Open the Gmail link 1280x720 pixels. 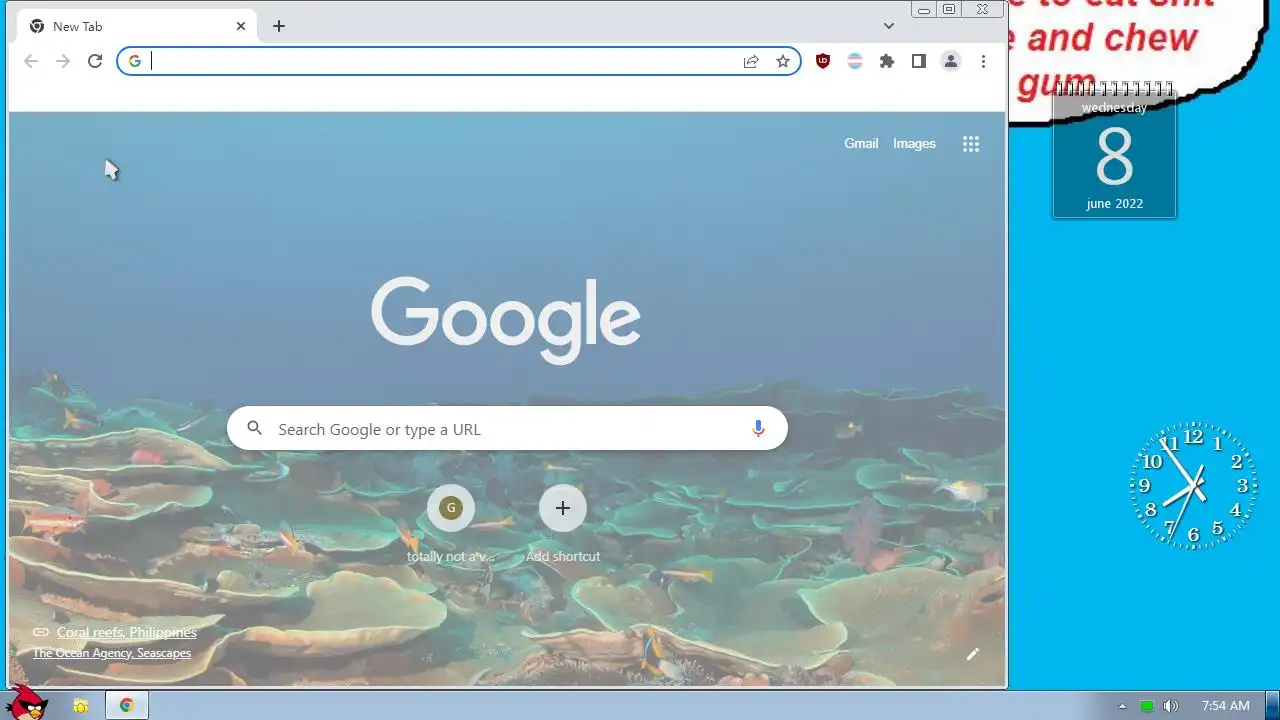(x=861, y=143)
